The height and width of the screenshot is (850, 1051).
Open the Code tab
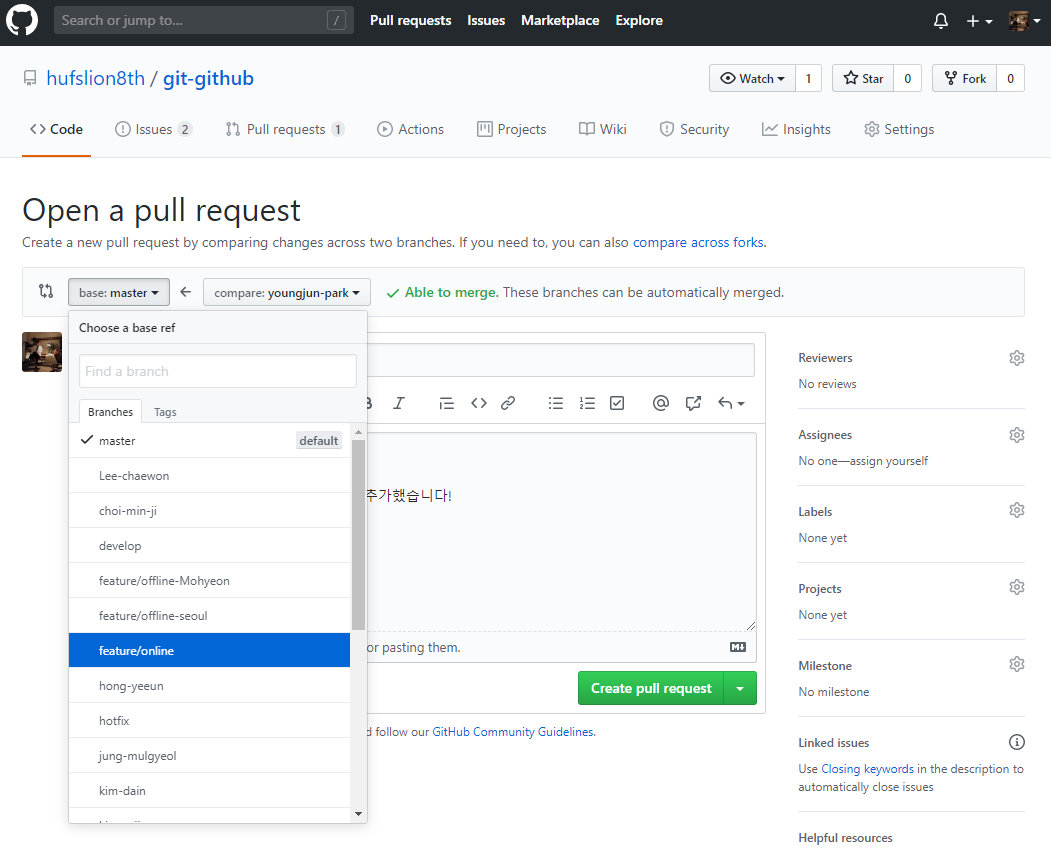[x=56, y=129]
